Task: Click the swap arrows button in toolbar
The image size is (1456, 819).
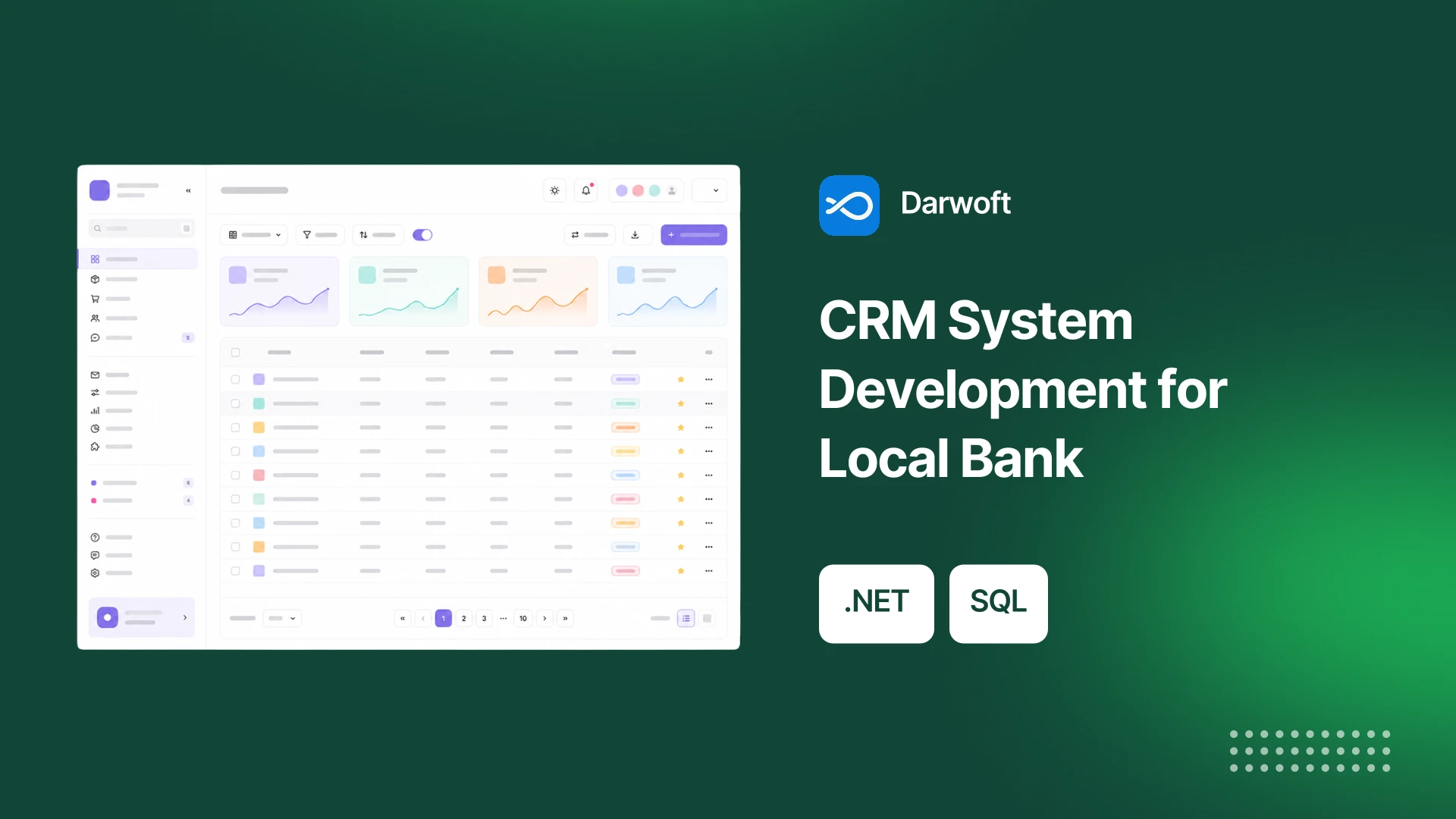Action: click(590, 235)
